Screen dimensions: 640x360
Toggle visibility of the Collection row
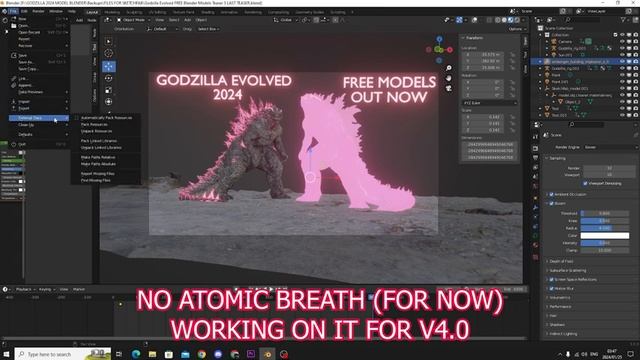point(622,35)
